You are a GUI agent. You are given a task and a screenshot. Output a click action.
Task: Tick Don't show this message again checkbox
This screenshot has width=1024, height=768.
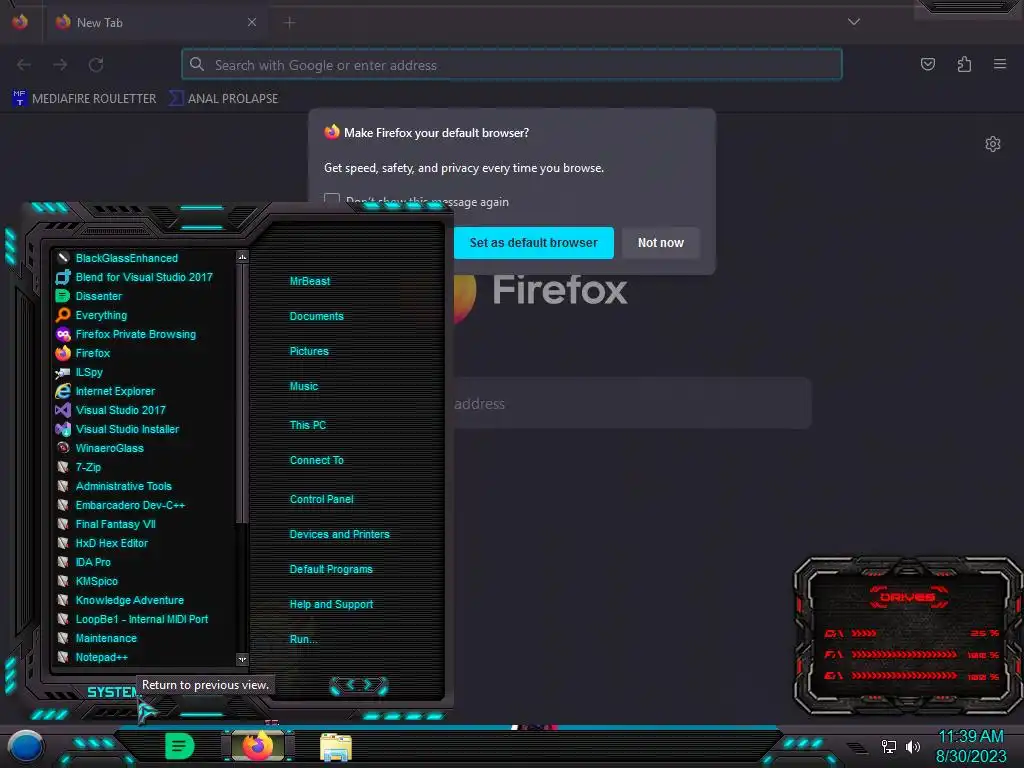point(332,198)
